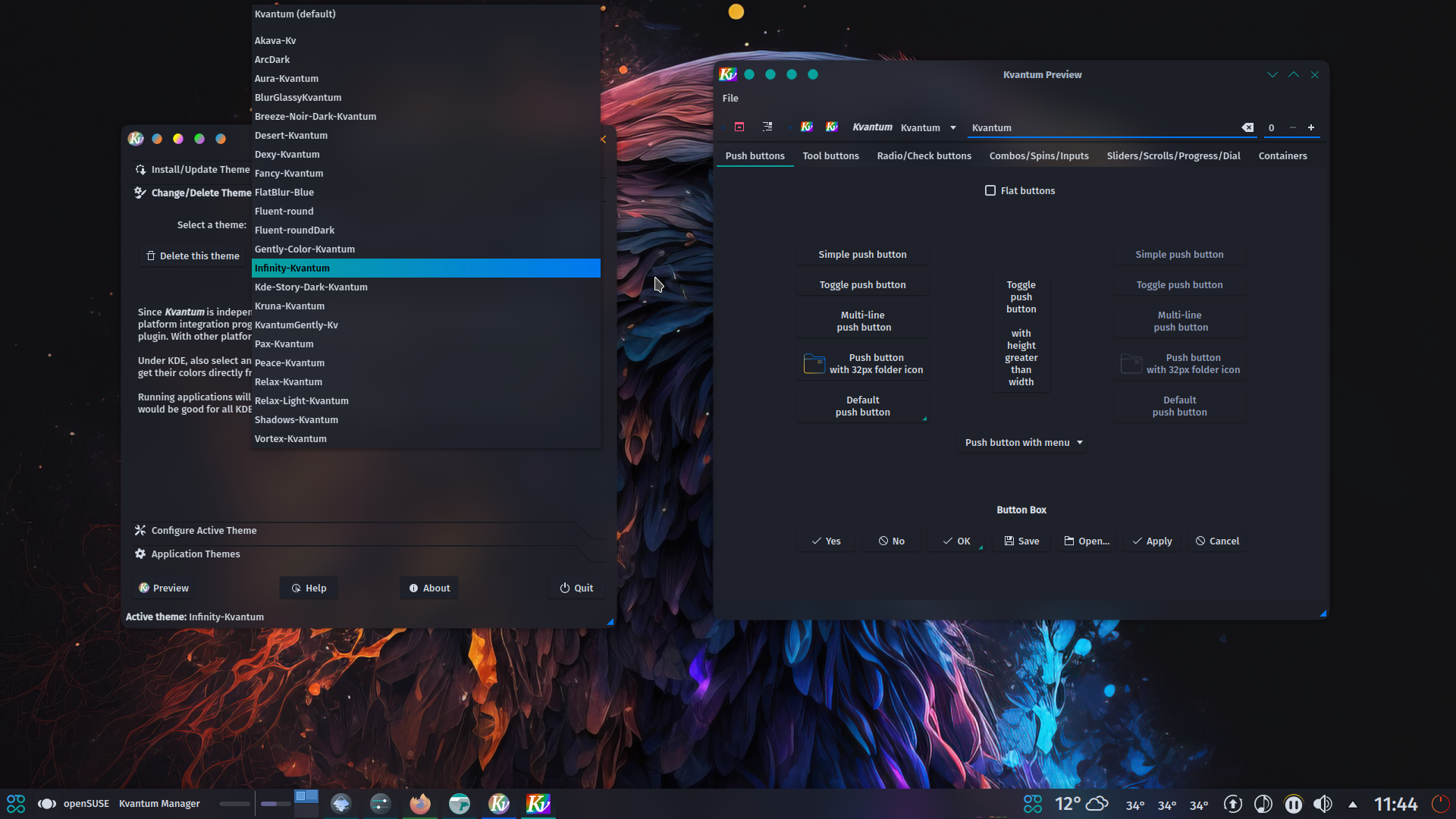Image resolution: width=1456 pixels, height=819 pixels.
Task: Switch to Kvantum Preview square taskbar icon
Action: (x=538, y=804)
